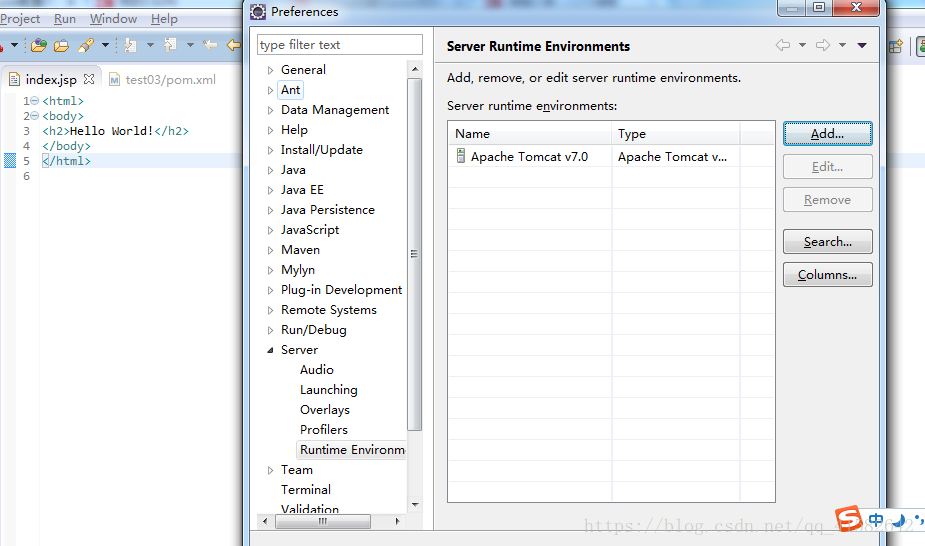Viewport: 925px width, 546px height.
Task: Click the Open Perspective icon
Action: (x=896, y=46)
